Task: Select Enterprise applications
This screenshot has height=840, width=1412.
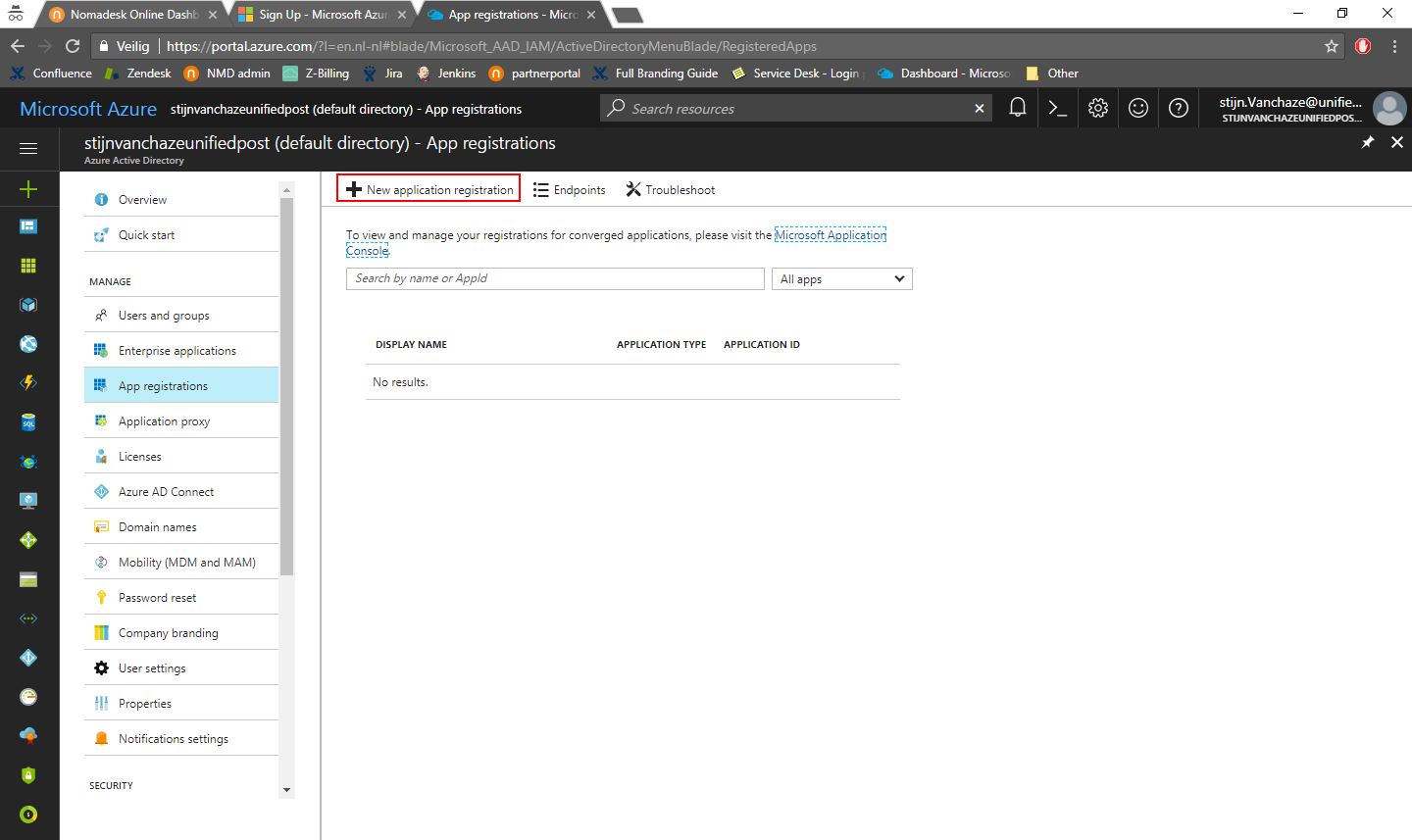Action: (181, 350)
